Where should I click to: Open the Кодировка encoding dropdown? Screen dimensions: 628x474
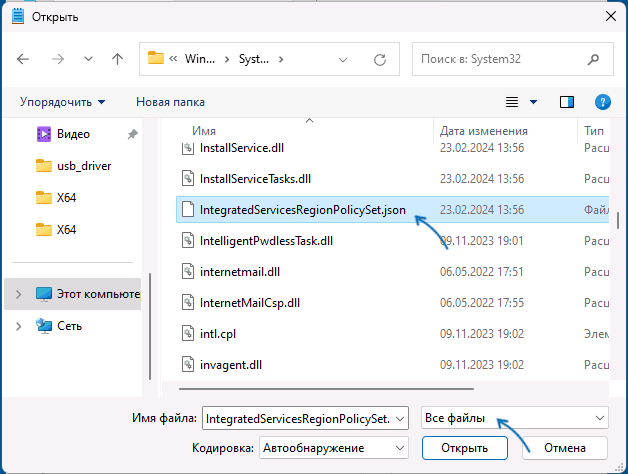coord(333,447)
